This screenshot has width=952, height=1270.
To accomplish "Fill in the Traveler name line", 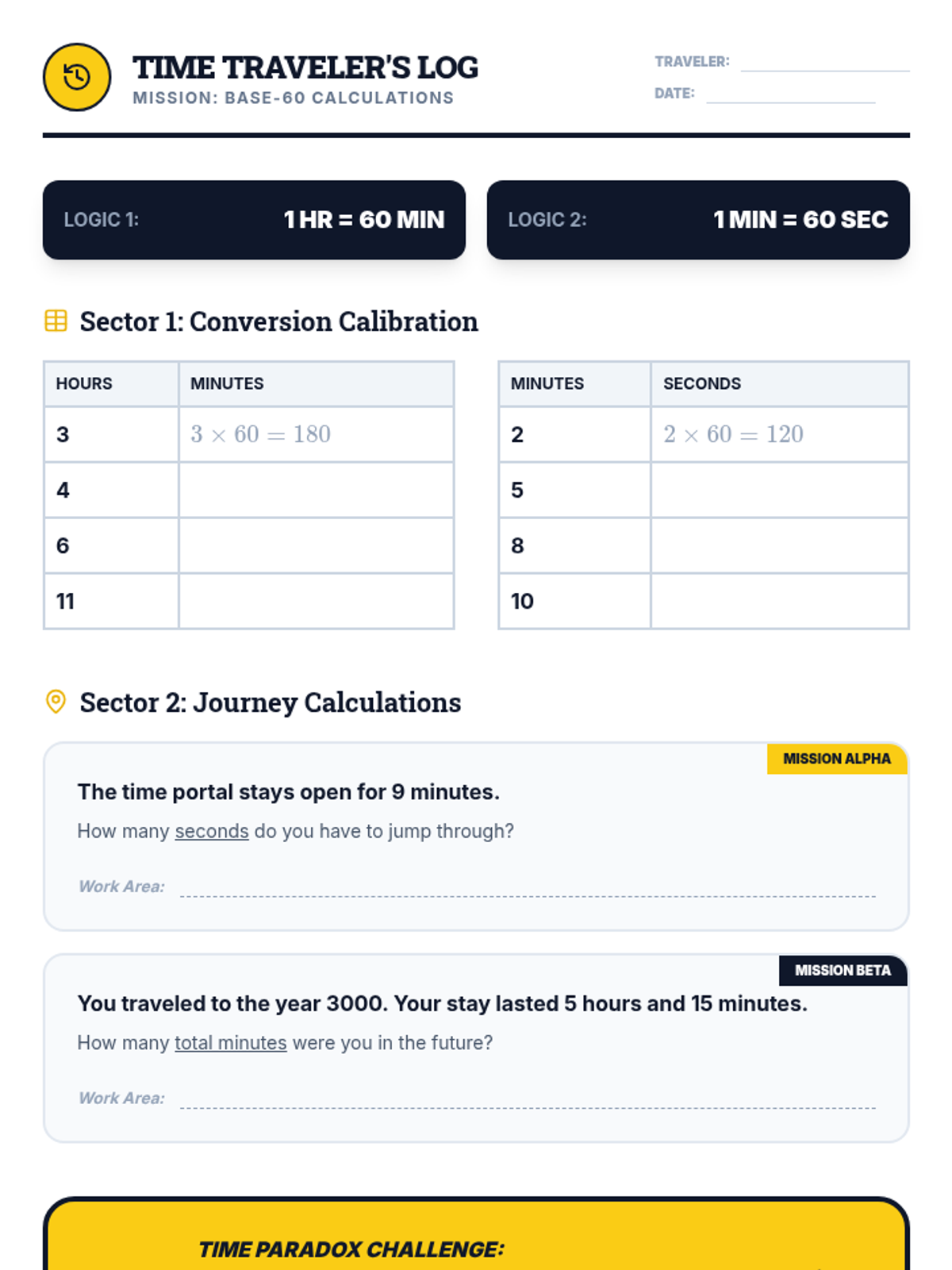I will pos(824,62).
